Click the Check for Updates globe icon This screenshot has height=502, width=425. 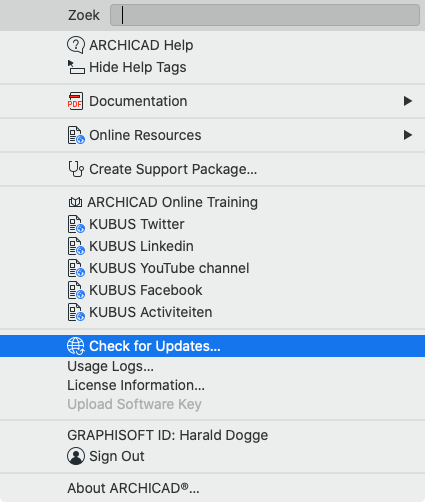click(x=76, y=346)
